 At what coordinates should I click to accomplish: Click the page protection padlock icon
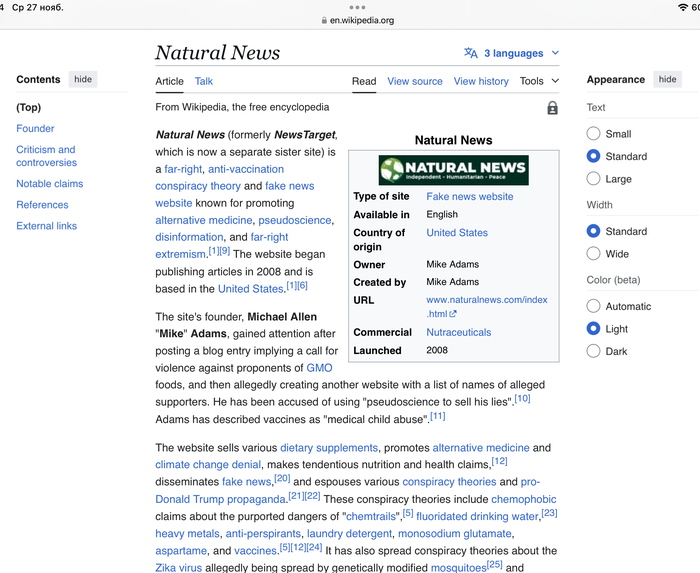click(x=552, y=108)
